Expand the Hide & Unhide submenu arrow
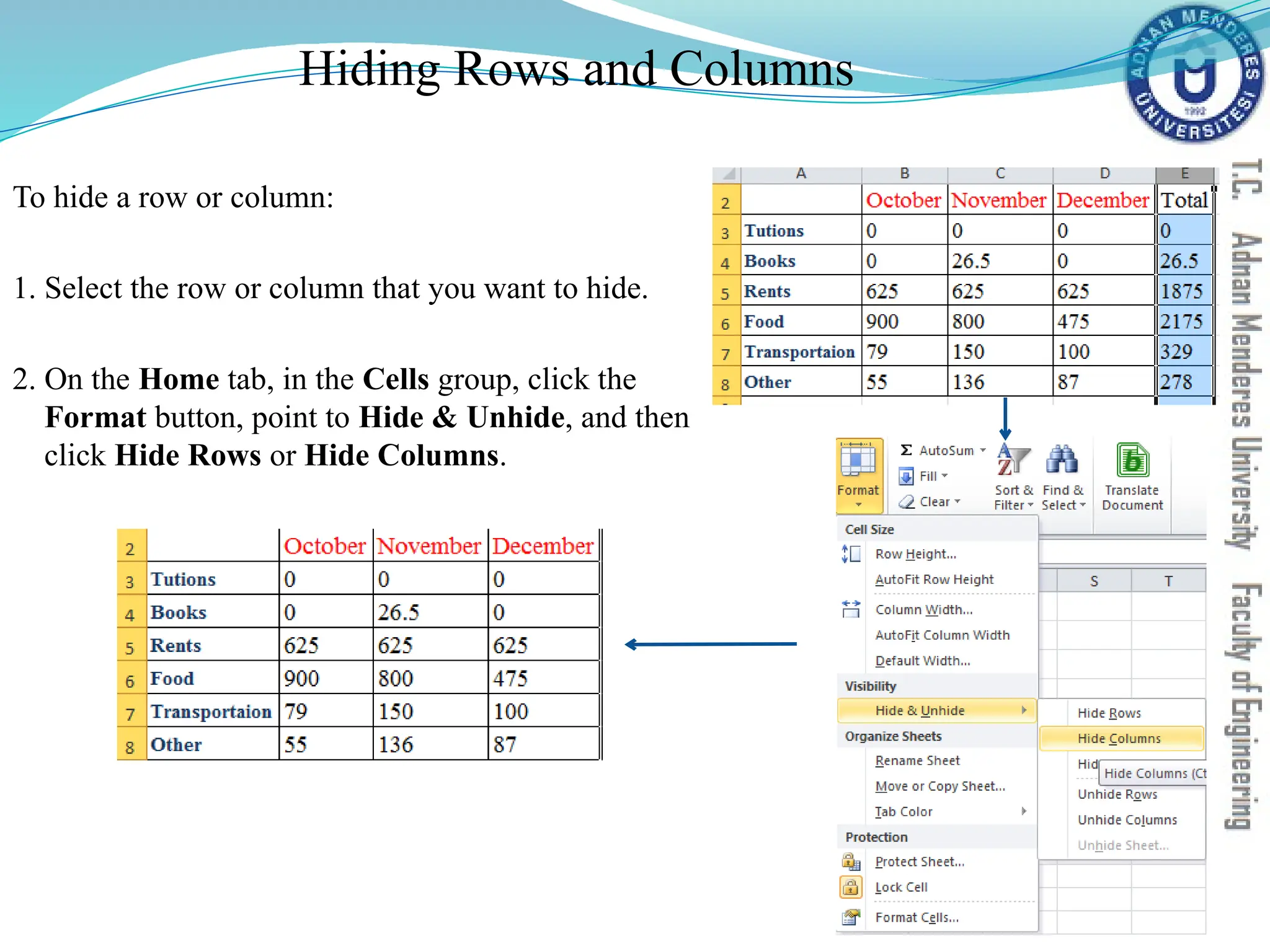Image resolution: width=1270 pixels, height=952 pixels. pyautogui.click(x=1024, y=710)
